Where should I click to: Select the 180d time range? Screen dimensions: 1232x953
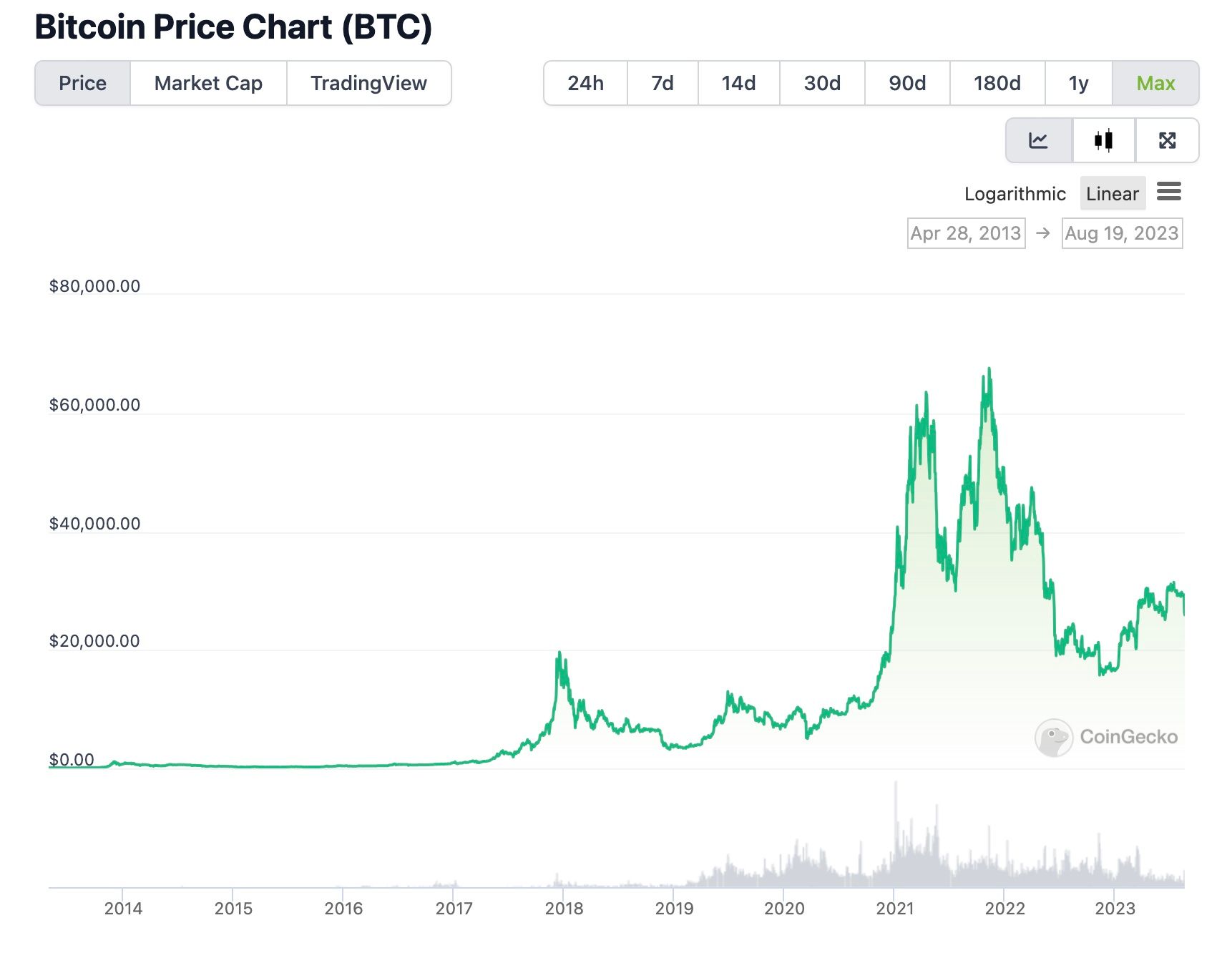click(x=997, y=84)
